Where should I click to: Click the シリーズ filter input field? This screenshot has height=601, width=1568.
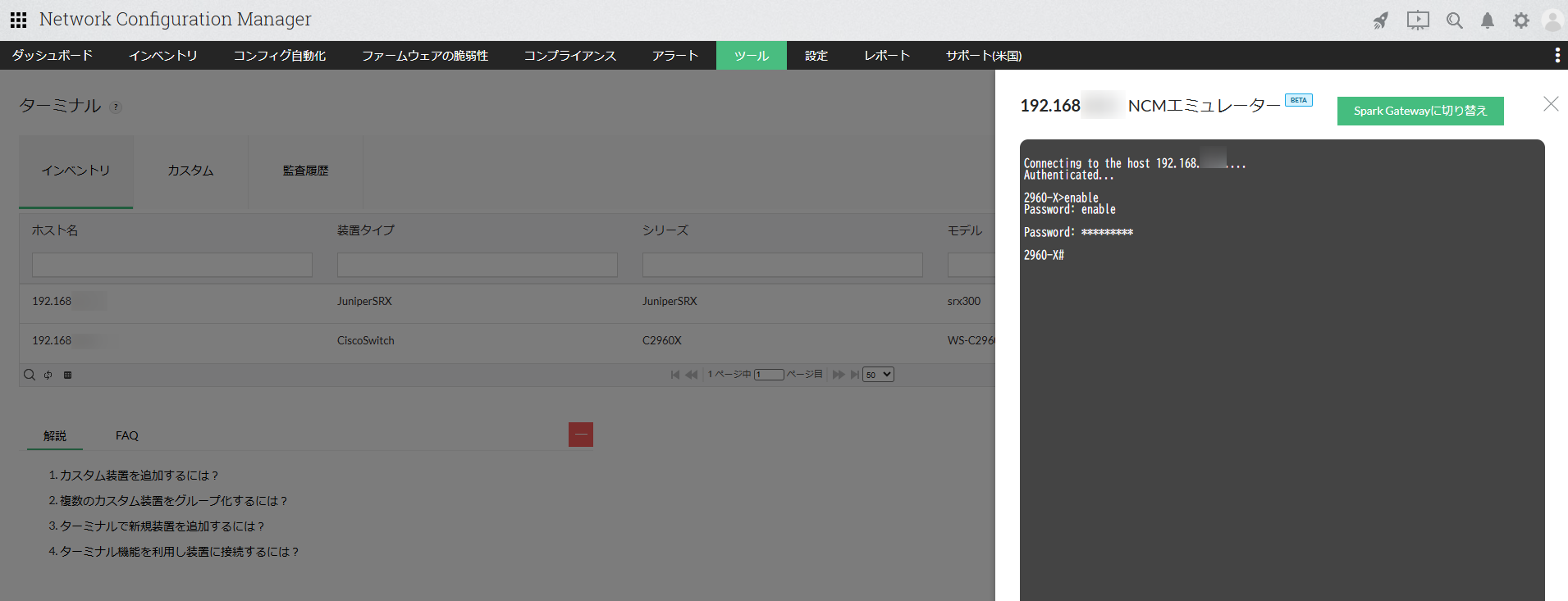point(783,265)
